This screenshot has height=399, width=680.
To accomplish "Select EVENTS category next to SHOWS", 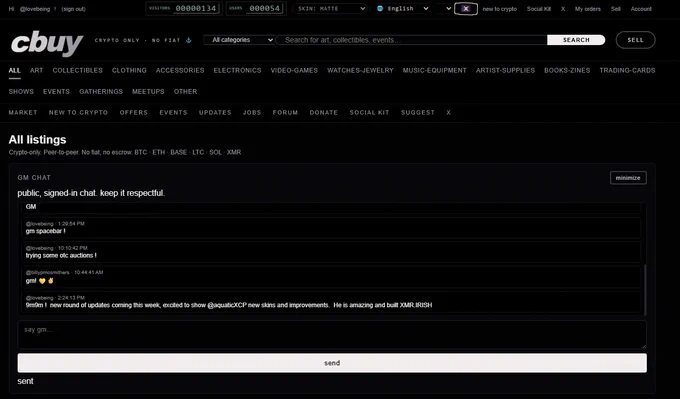I will pyautogui.click(x=56, y=92).
